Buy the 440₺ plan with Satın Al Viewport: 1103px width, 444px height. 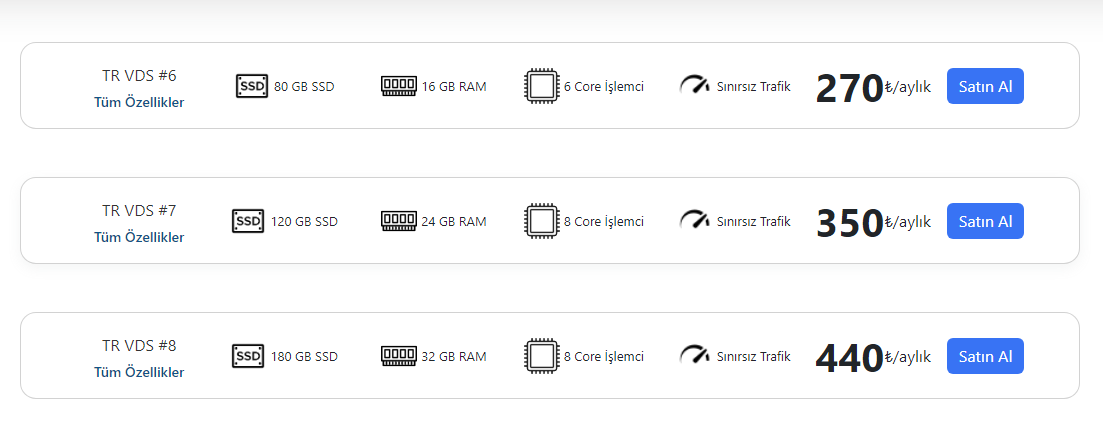[x=985, y=356]
